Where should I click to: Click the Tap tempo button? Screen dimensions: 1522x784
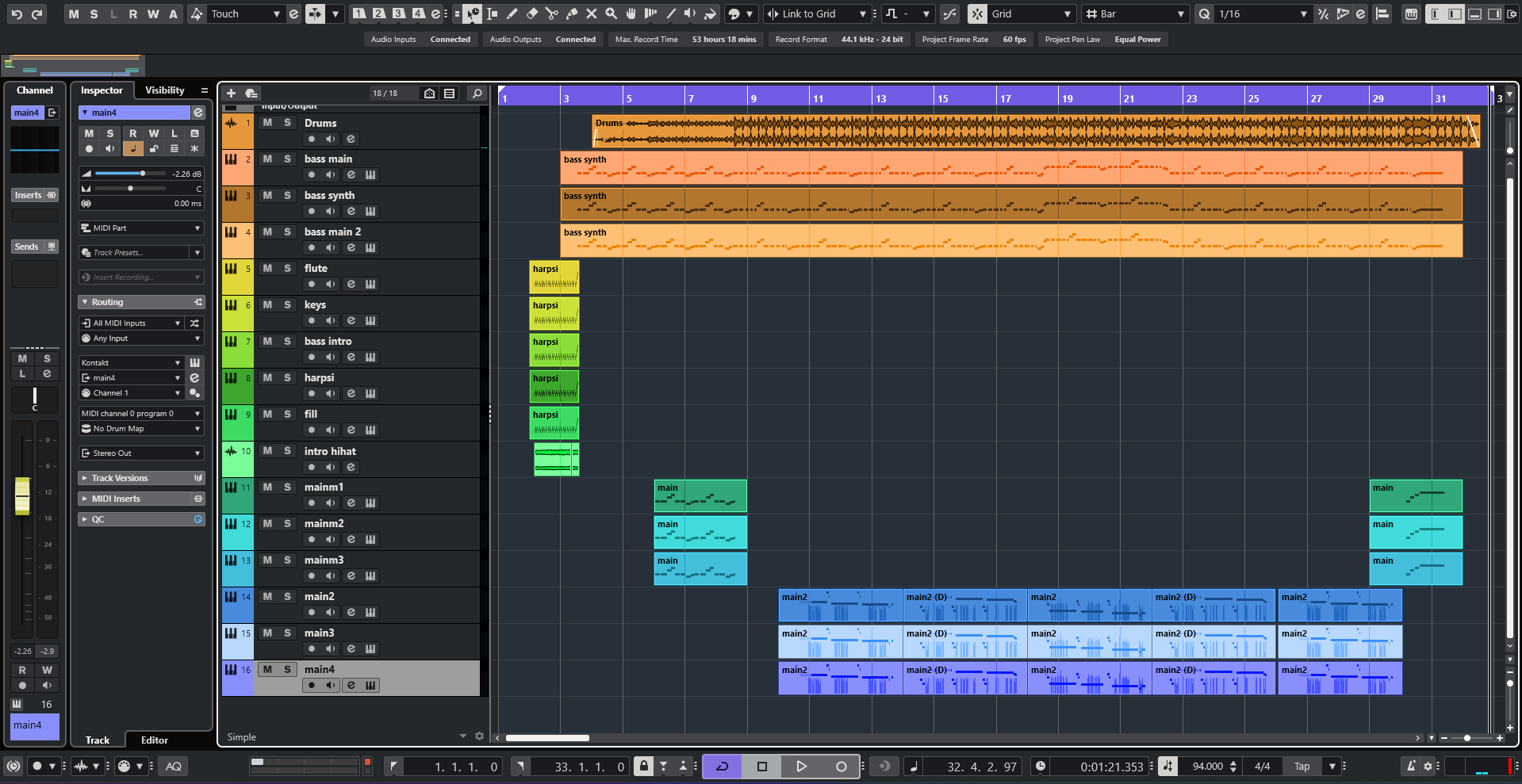click(x=1302, y=767)
